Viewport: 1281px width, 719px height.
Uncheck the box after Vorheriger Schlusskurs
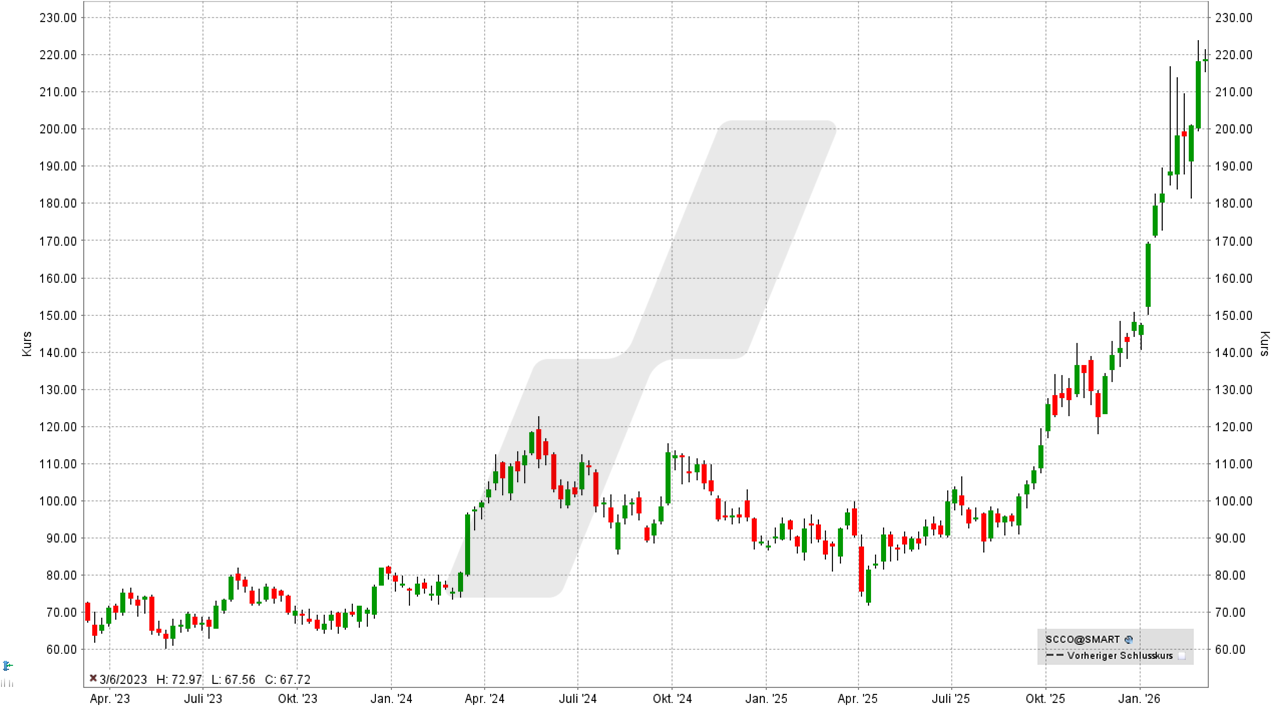pyautogui.click(x=1183, y=656)
